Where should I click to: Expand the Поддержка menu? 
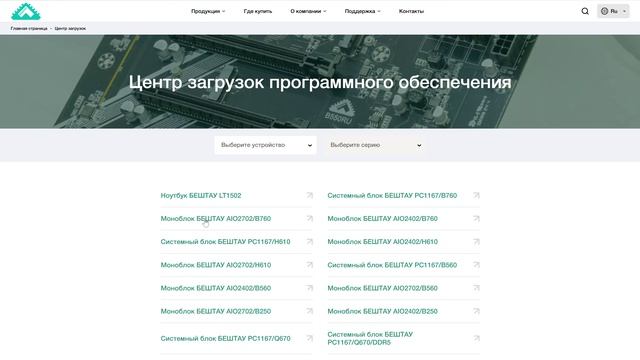coord(362,11)
